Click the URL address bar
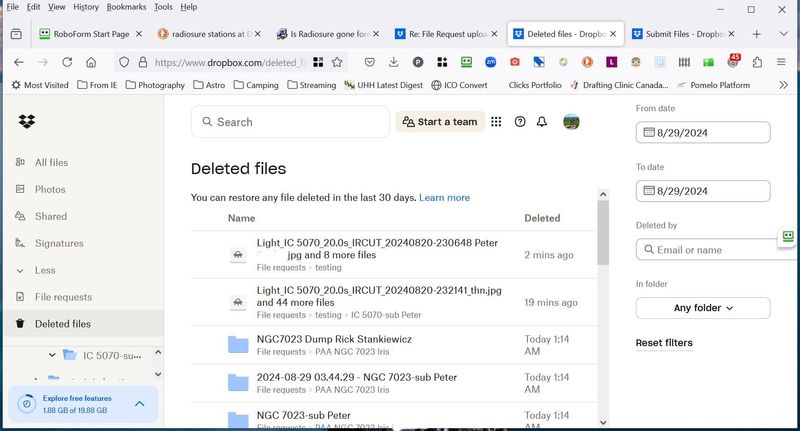 232,62
